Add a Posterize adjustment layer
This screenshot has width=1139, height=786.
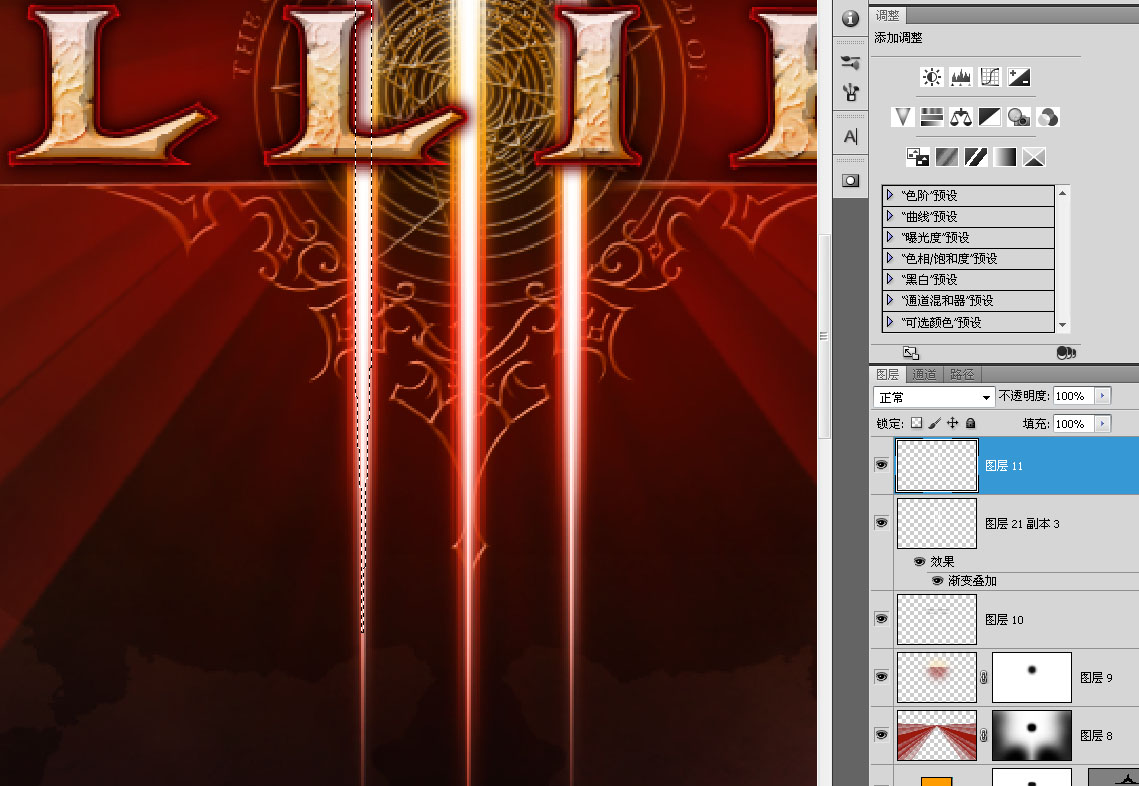click(x=947, y=157)
